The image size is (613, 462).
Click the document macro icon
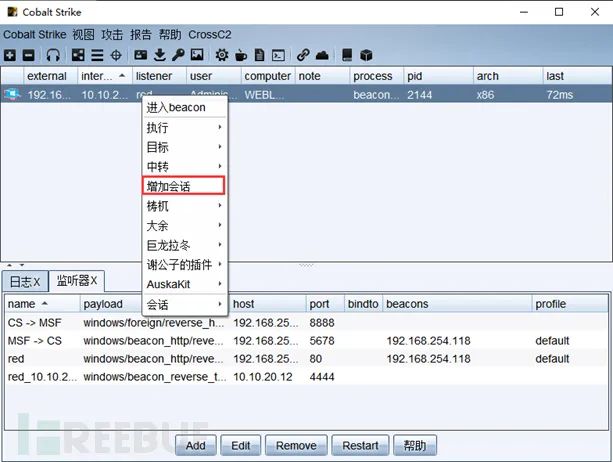[x=260, y=55]
